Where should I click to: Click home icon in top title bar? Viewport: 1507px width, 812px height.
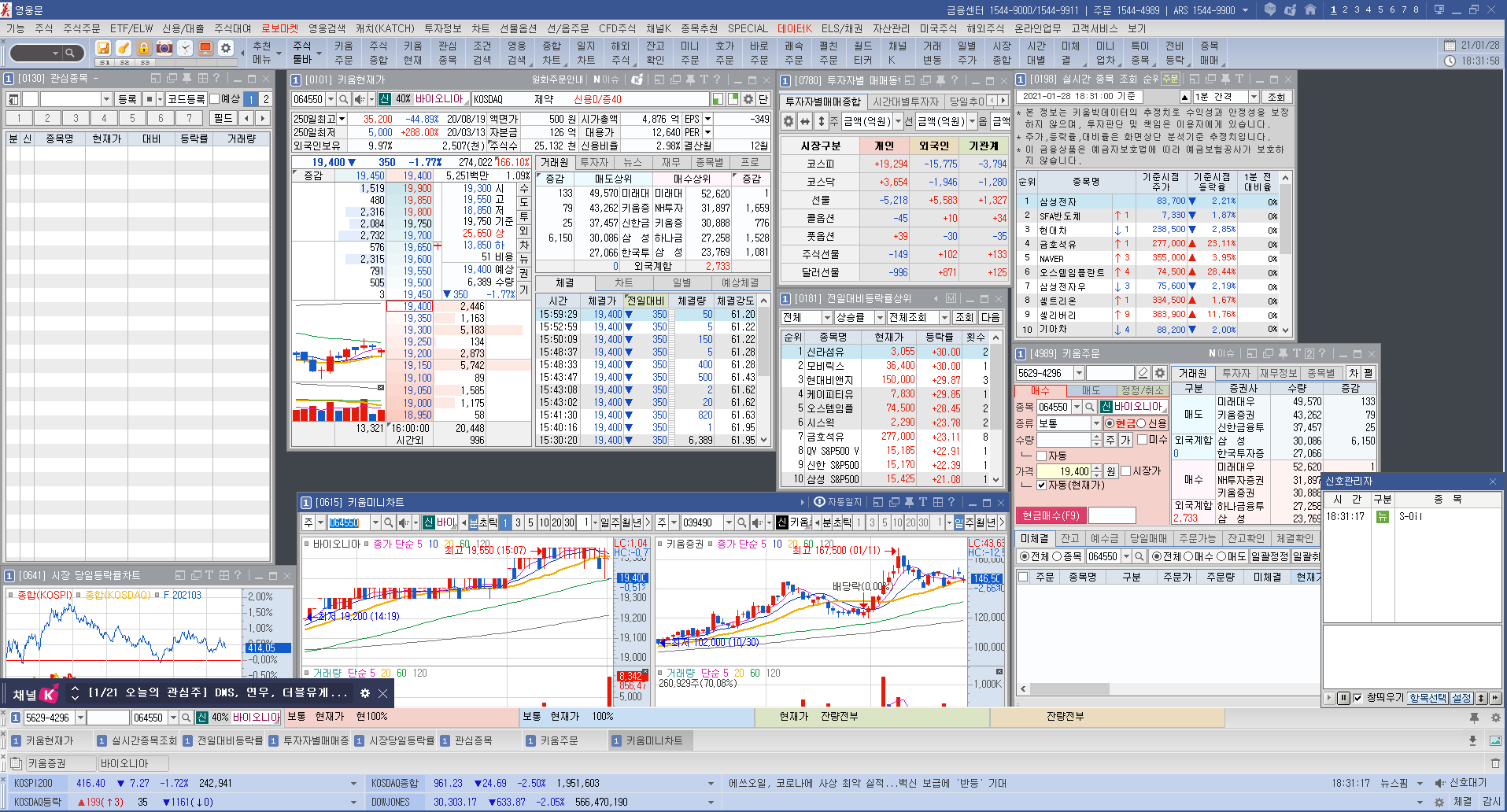coord(1309,10)
